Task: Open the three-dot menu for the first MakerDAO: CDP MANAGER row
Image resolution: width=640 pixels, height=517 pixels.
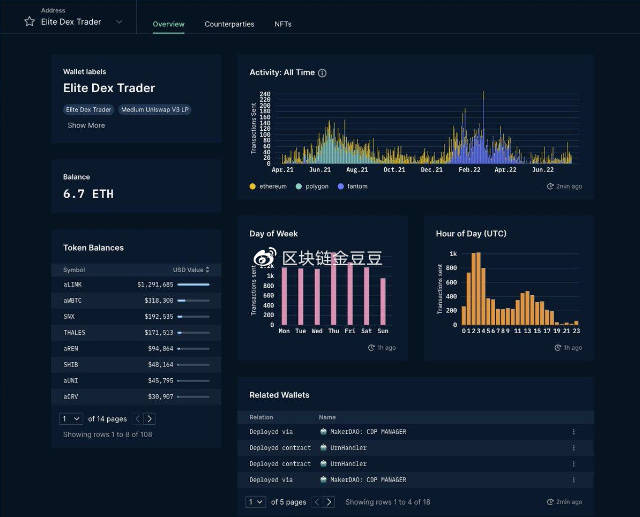Action: point(574,432)
